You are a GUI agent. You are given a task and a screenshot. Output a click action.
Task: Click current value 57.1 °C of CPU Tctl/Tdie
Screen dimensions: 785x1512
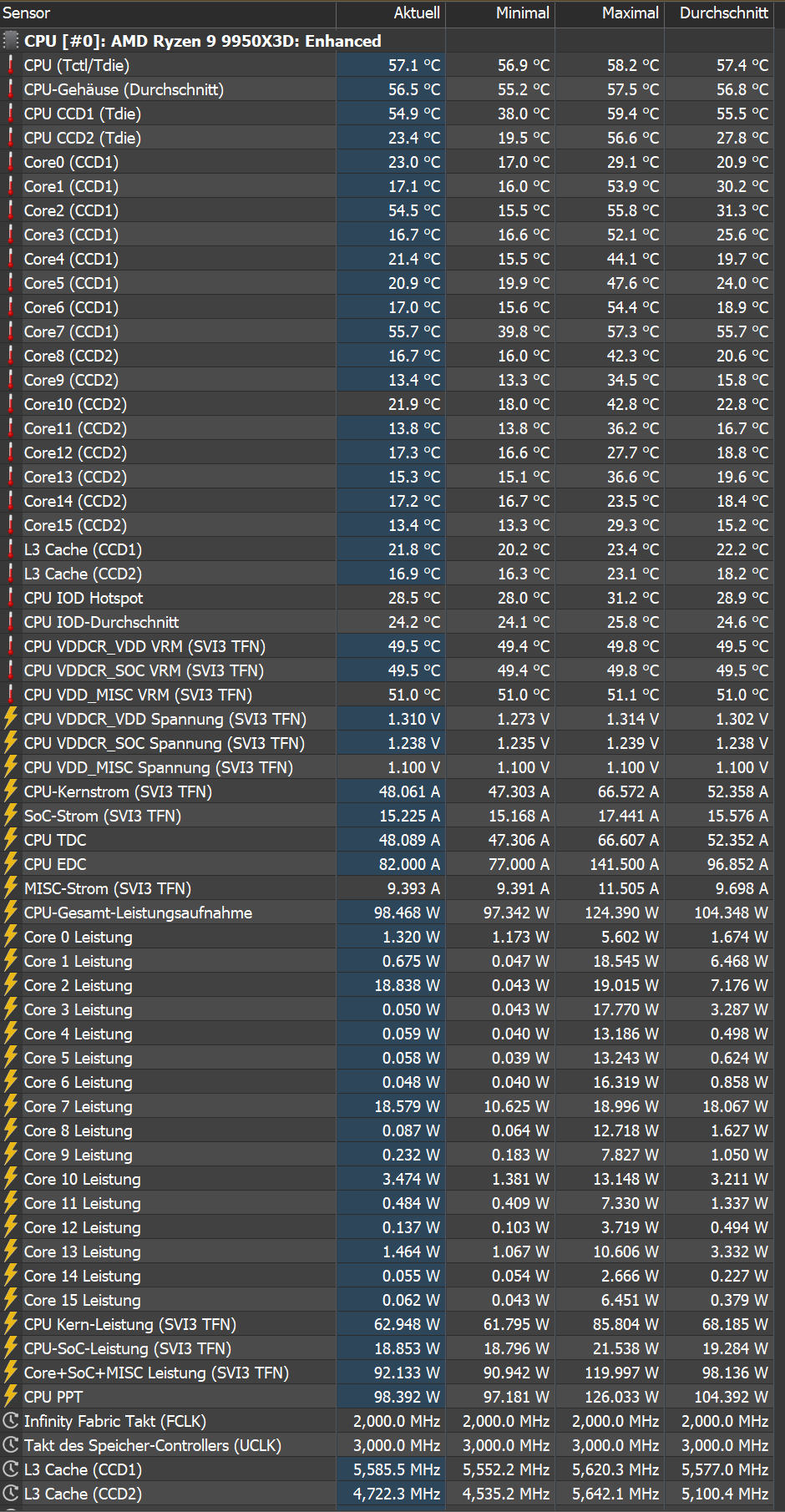point(414,65)
